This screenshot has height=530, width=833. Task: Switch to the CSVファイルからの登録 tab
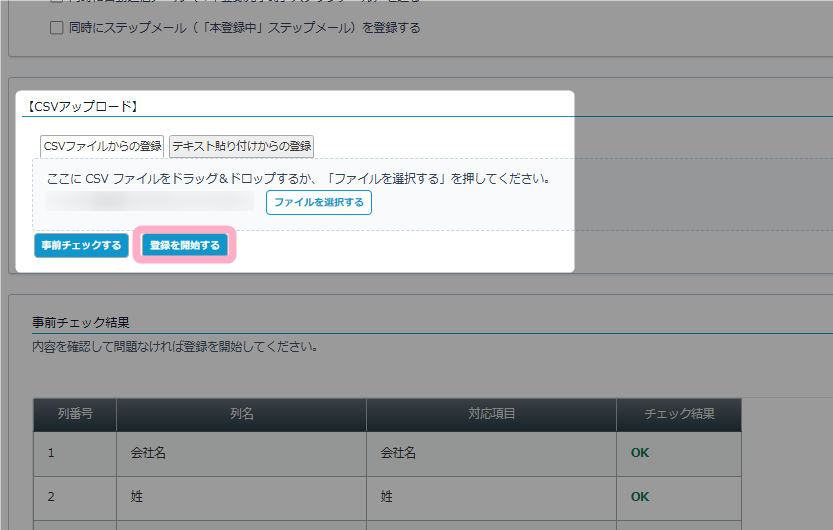[x=102, y=146]
